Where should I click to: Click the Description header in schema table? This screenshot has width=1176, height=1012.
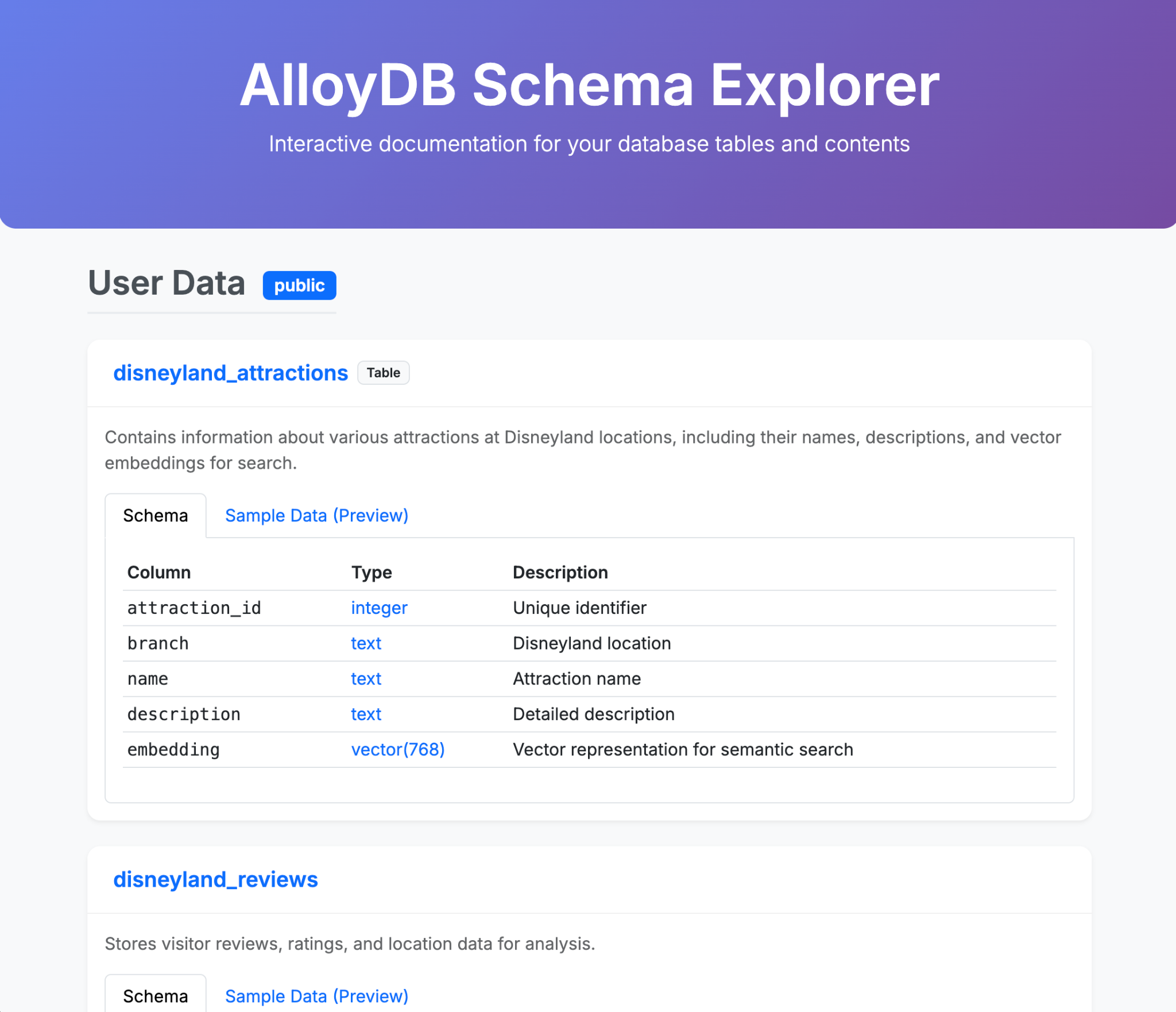560,572
